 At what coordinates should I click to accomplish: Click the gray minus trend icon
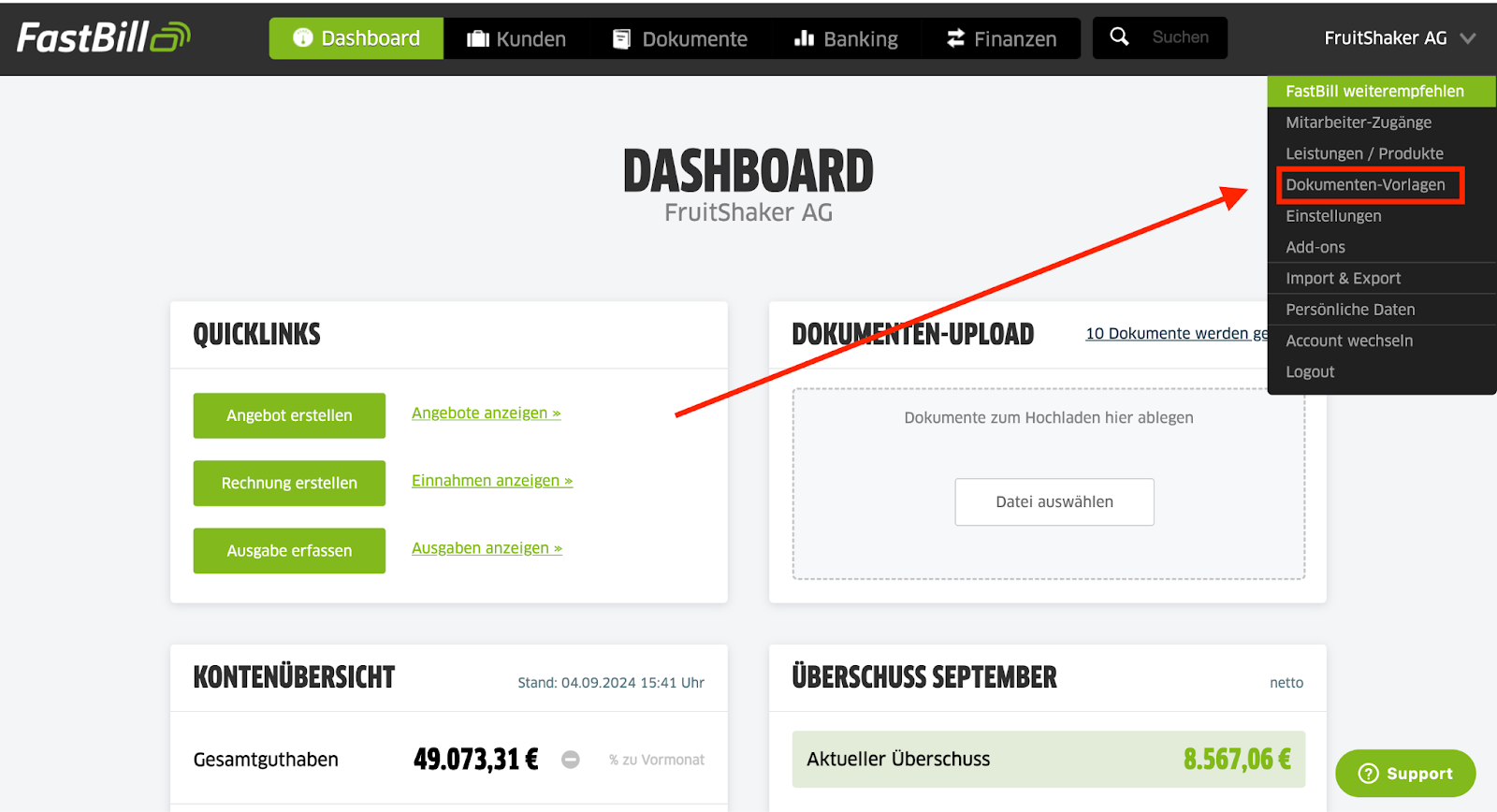[571, 760]
